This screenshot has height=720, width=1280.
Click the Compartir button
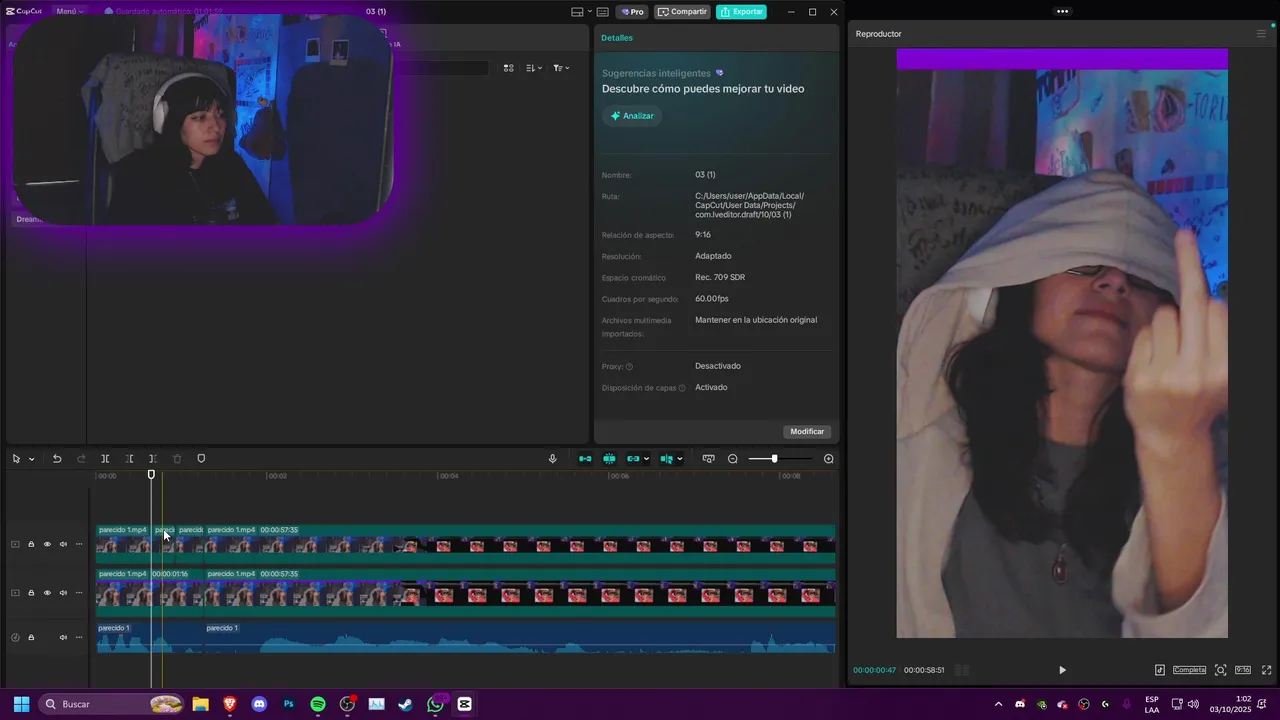coord(682,12)
